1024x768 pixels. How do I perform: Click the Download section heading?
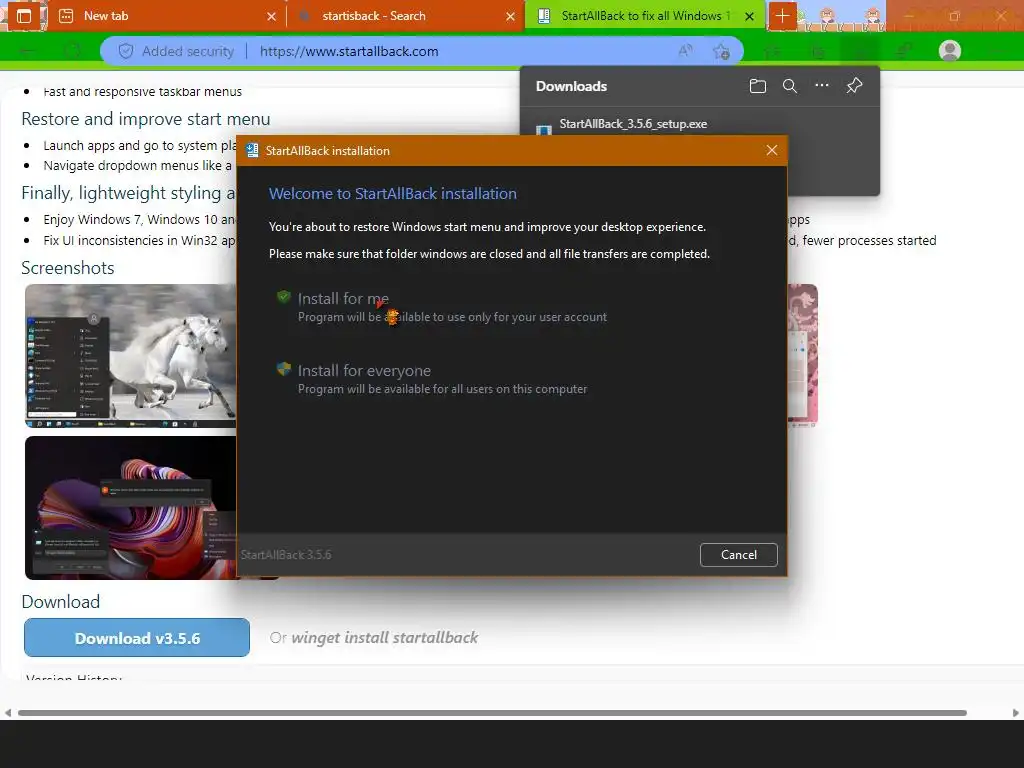click(x=61, y=601)
